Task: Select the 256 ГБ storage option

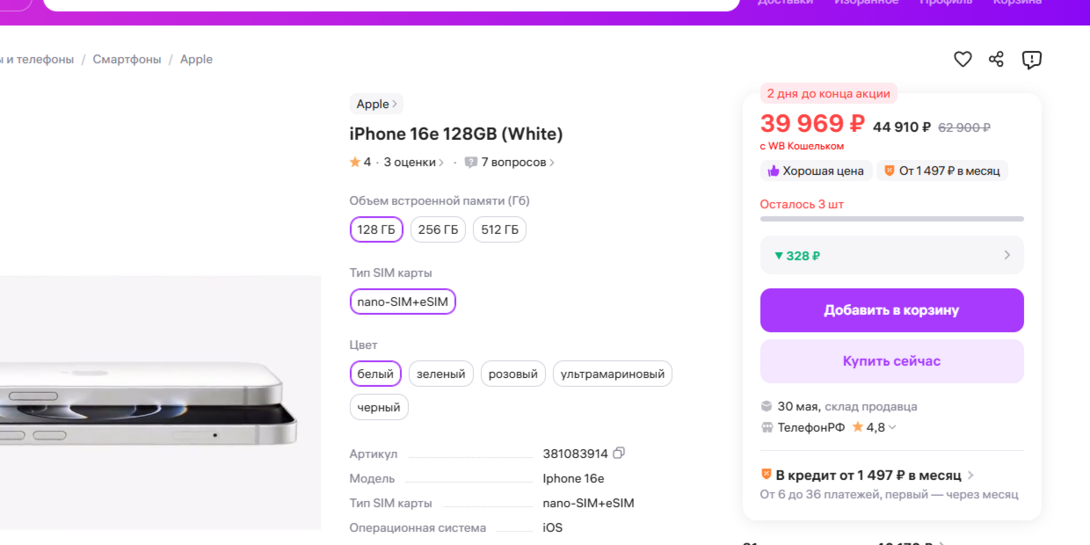Action: point(438,230)
